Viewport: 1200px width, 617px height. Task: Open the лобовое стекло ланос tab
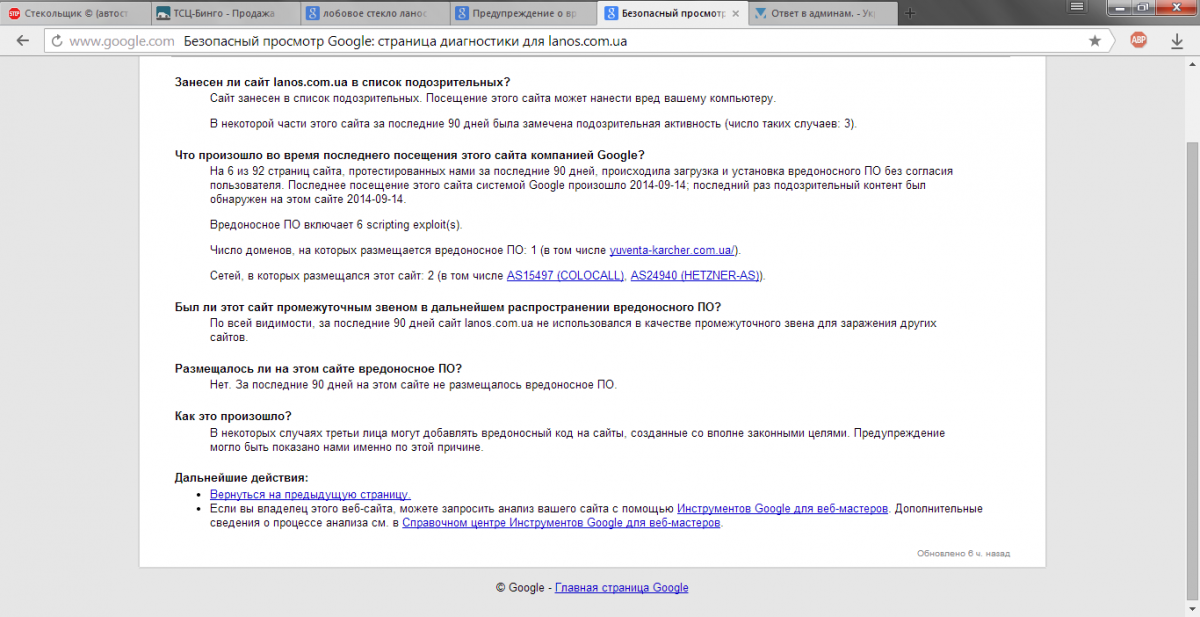click(373, 14)
